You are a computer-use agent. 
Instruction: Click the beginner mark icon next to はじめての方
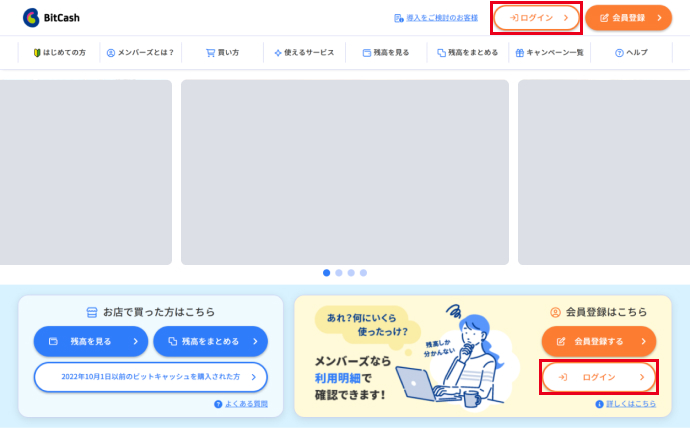tap(37, 53)
